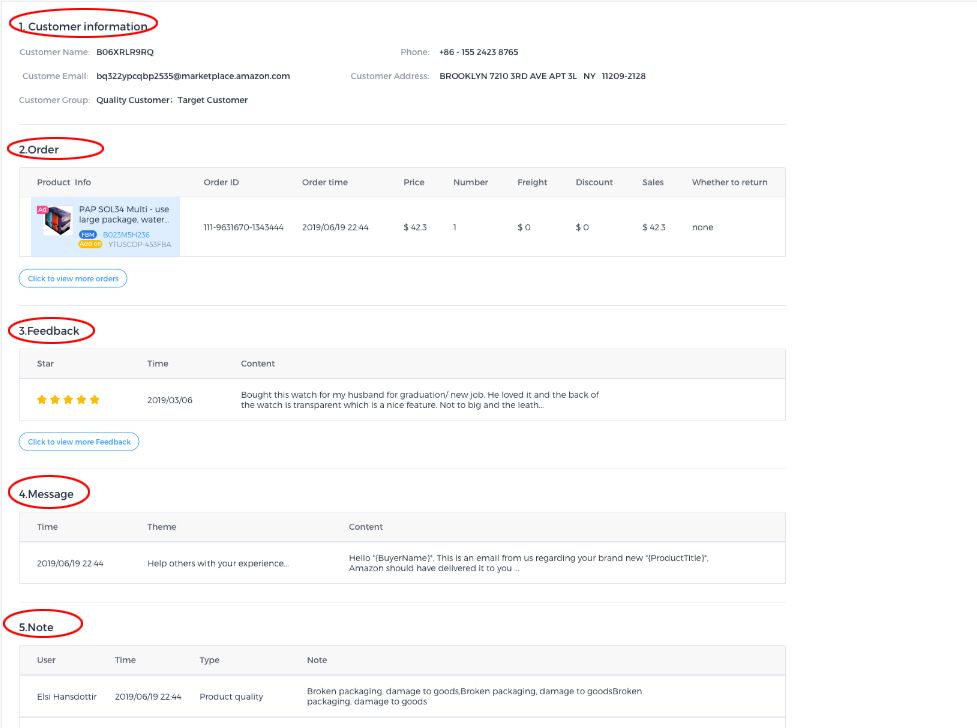Click the customer email address
This screenshot has height=728, width=977.
click(x=193, y=76)
